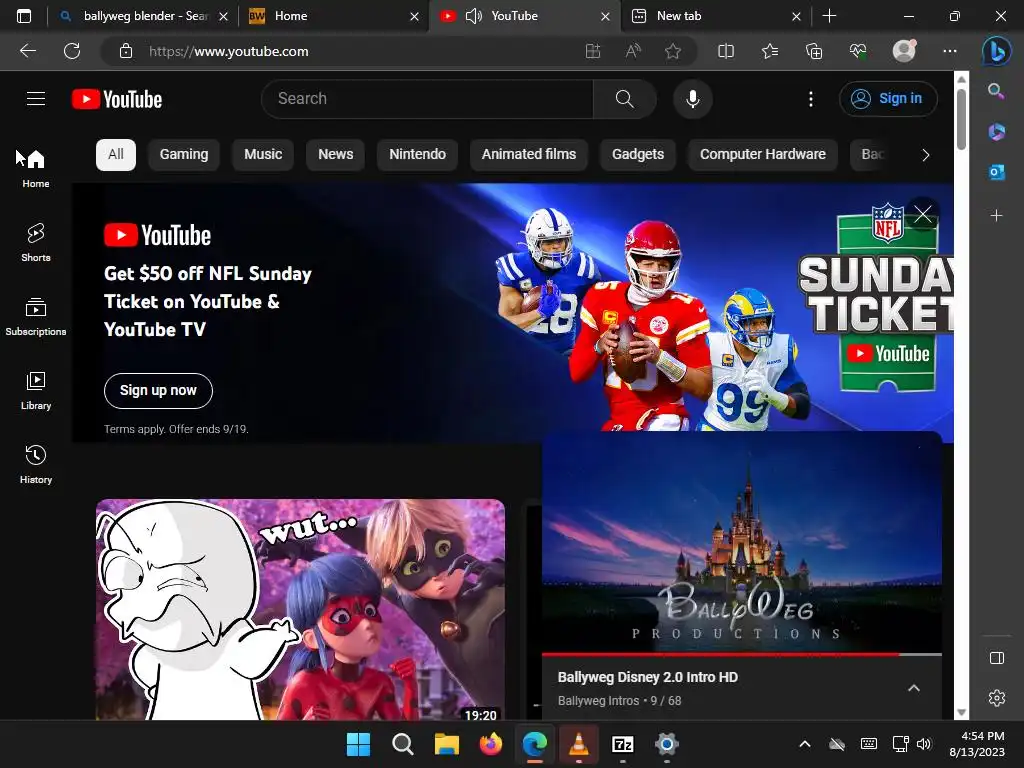
Task: Start voice search with microphone icon
Action: [693, 99]
